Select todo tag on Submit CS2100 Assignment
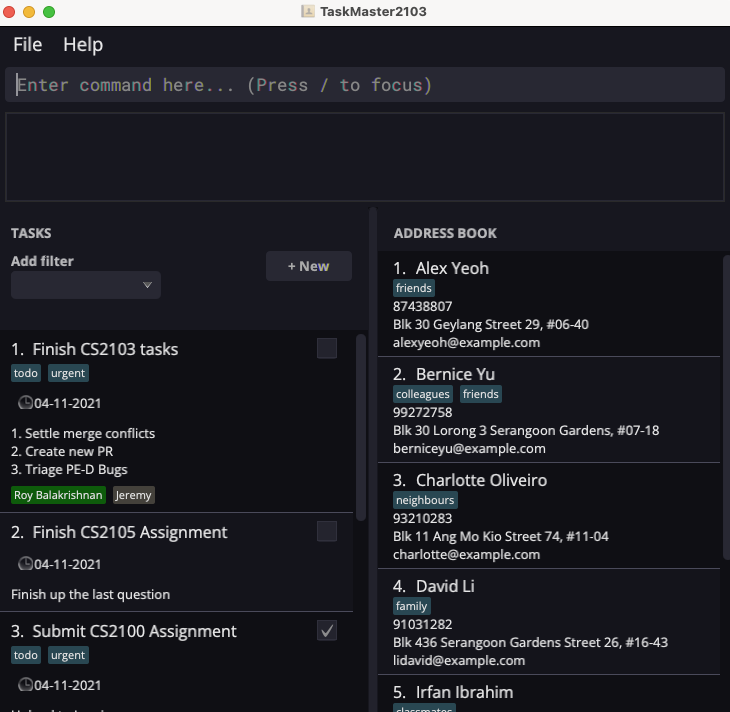Image resolution: width=730 pixels, height=712 pixels. click(x=26, y=655)
